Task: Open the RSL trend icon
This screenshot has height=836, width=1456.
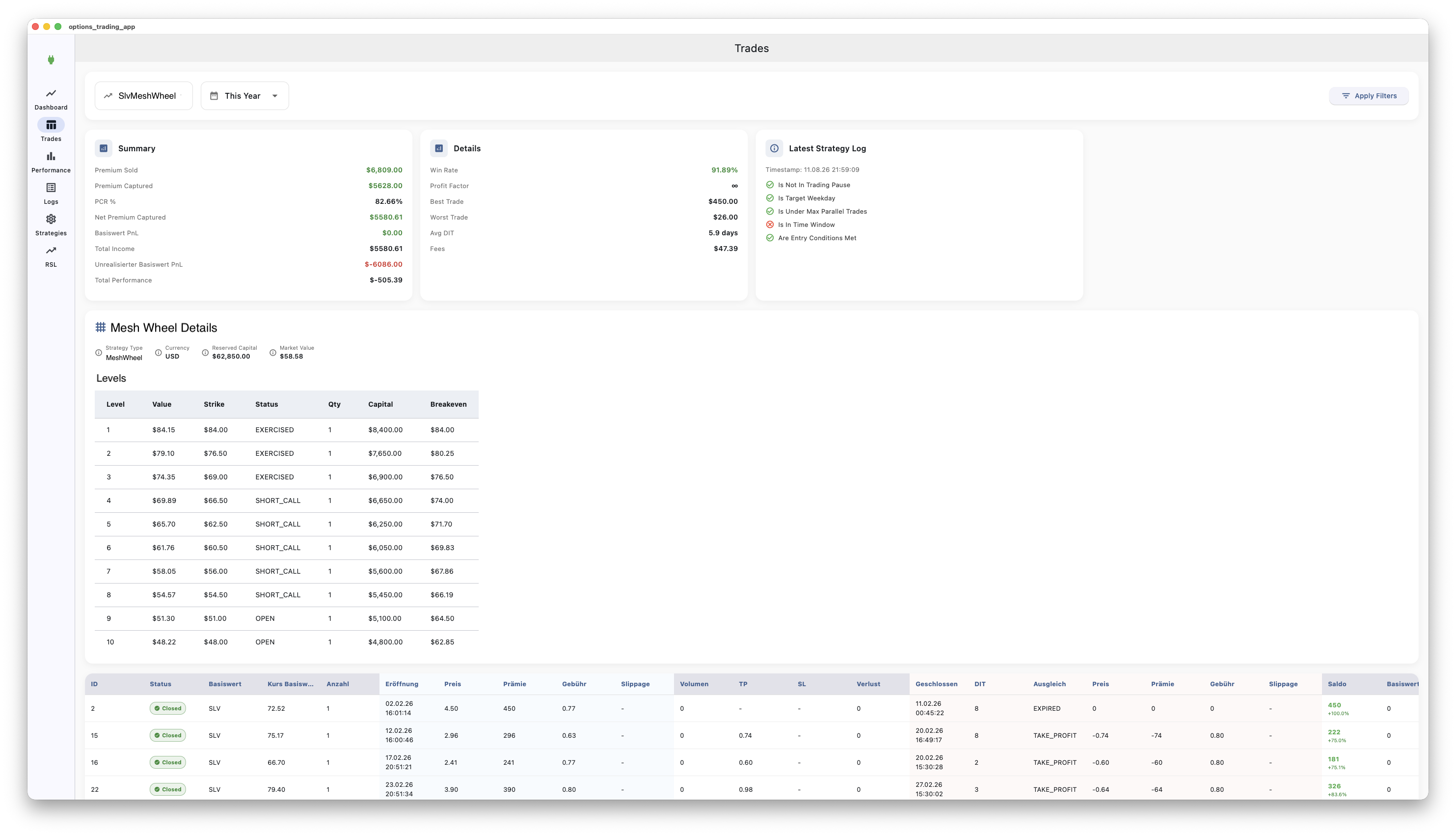Action: pyautogui.click(x=51, y=251)
